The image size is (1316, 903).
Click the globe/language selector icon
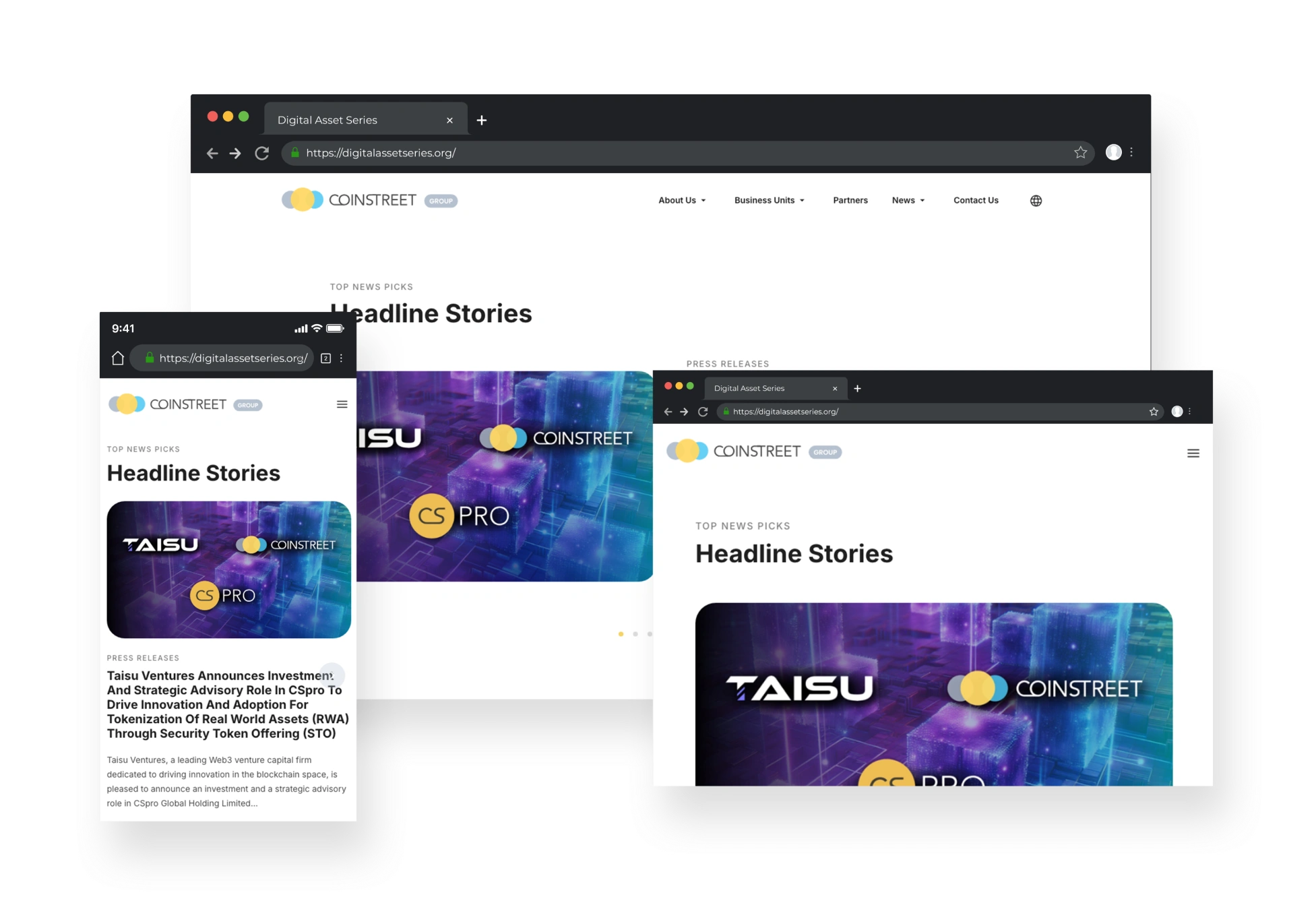(1038, 199)
